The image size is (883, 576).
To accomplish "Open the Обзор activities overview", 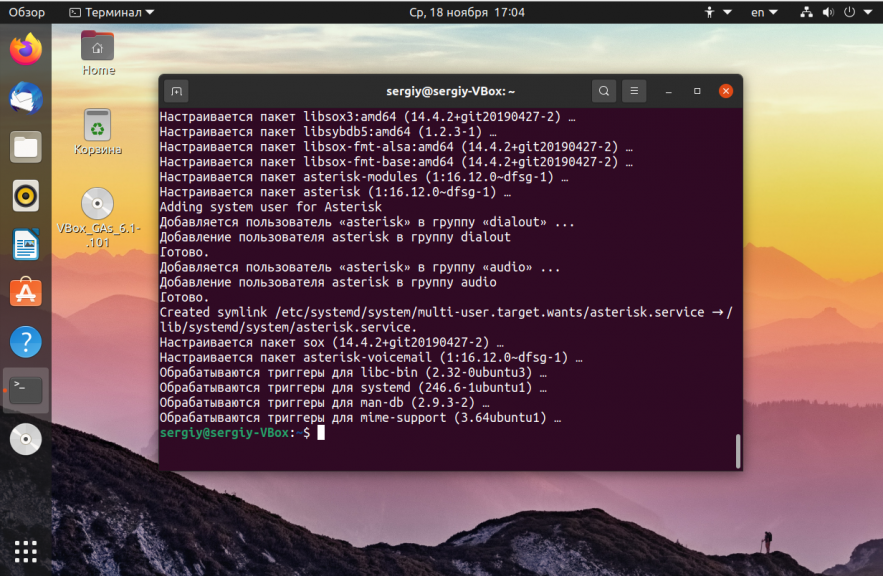I will click(x=26, y=12).
